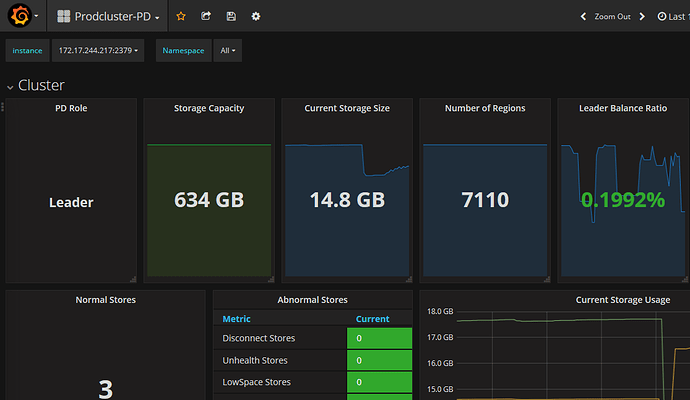Click the green Disconnect Stores value cell
This screenshot has height=400, width=690.
click(x=379, y=338)
